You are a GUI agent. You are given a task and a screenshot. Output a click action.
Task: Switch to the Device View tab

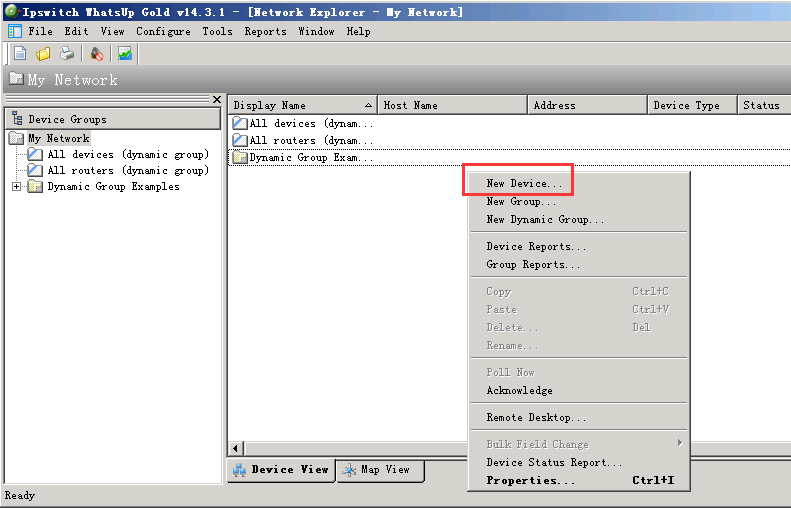click(x=281, y=470)
